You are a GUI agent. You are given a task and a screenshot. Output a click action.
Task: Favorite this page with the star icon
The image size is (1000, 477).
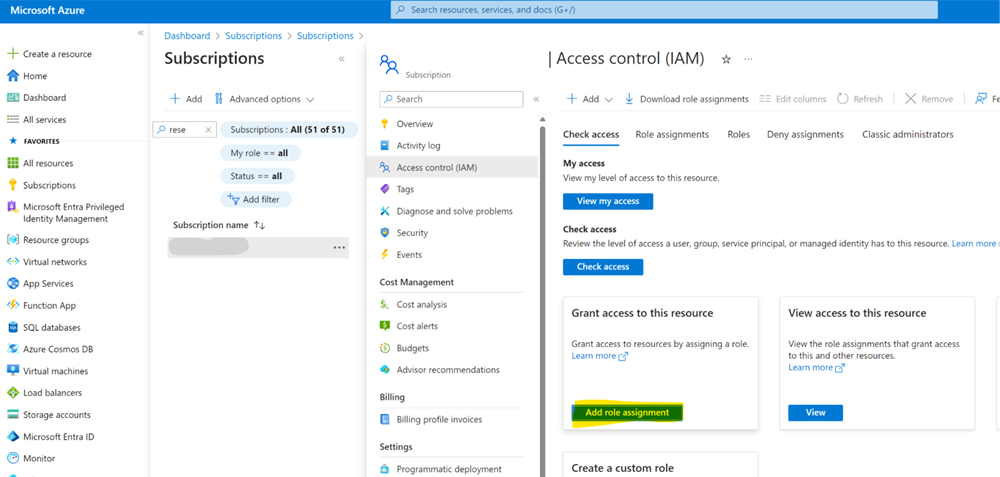click(726, 59)
